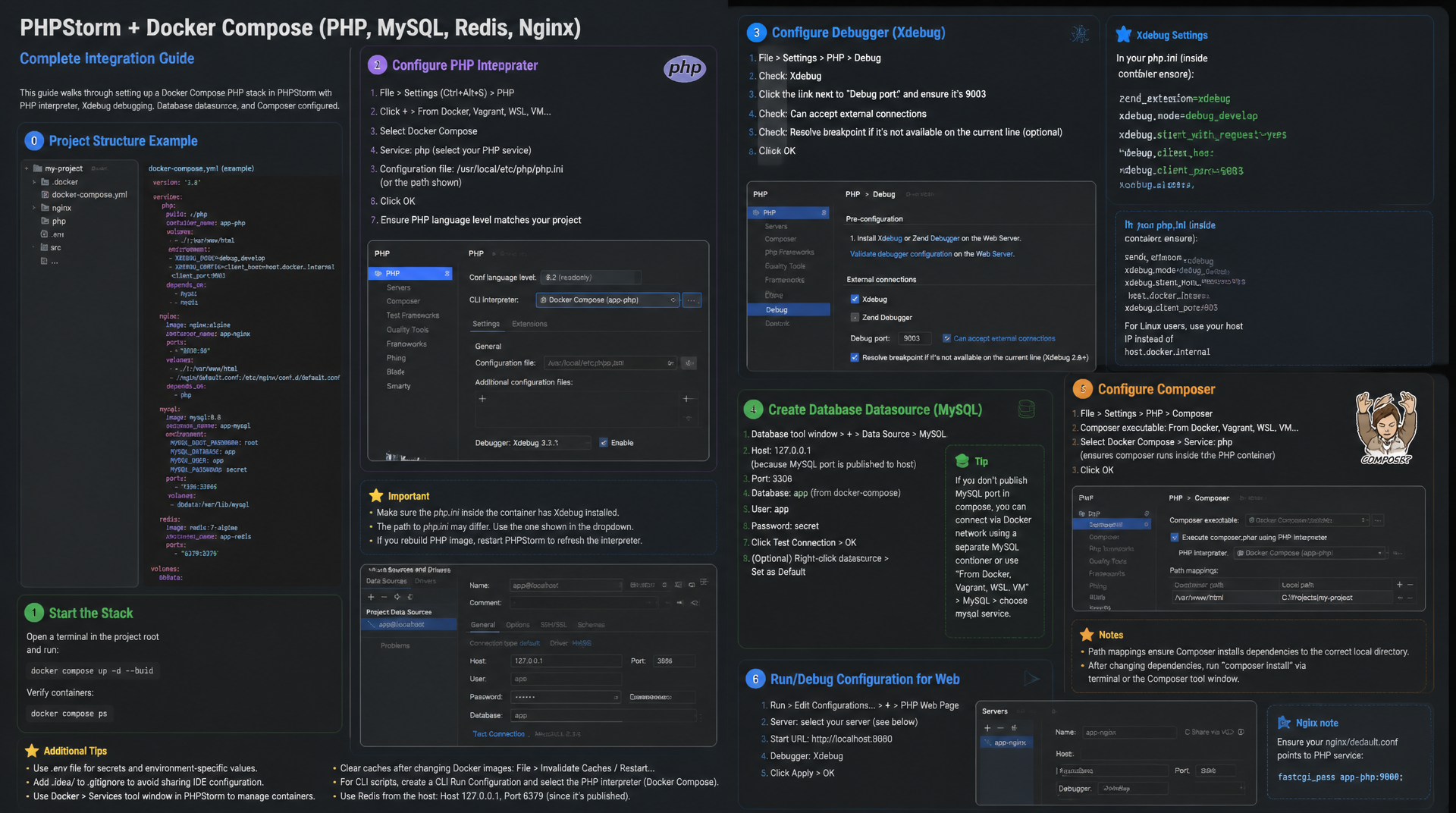Click the plus icon in Servers panel
This screenshot has height=813, width=1456.
coord(987,728)
